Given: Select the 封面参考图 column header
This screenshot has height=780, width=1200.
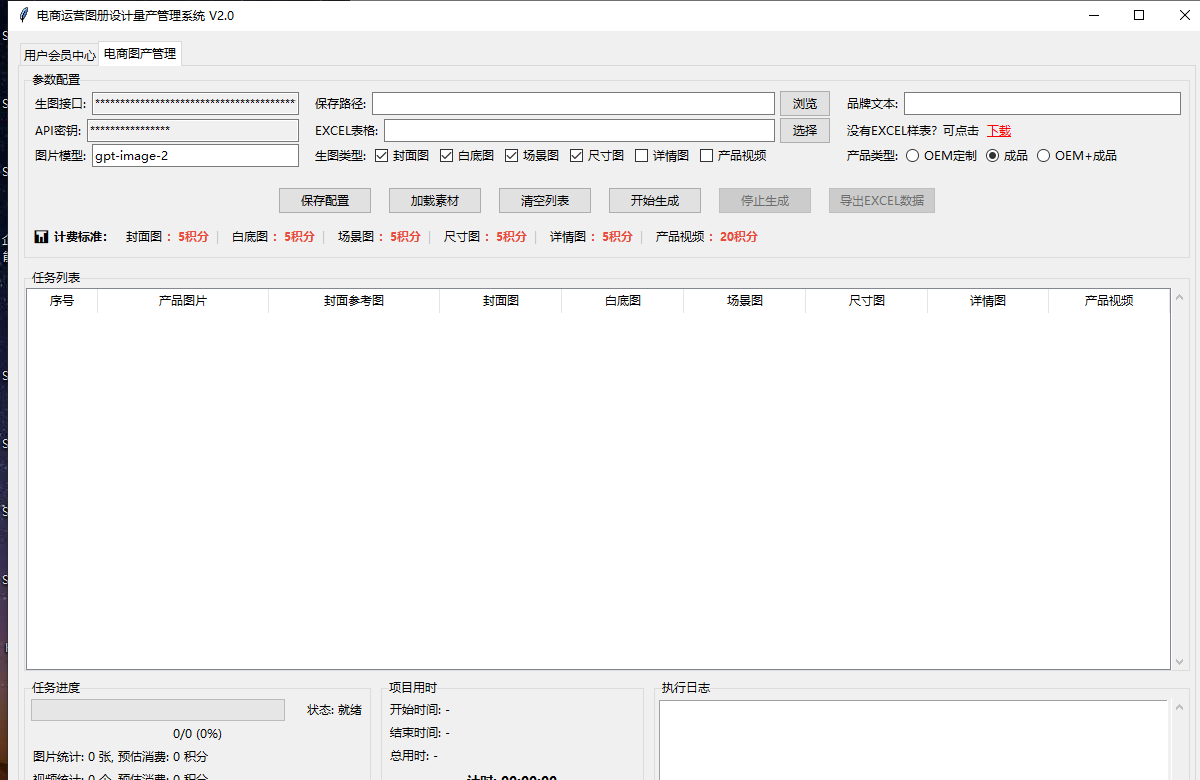Looking at the screenshot, I should tap(354, 301).
